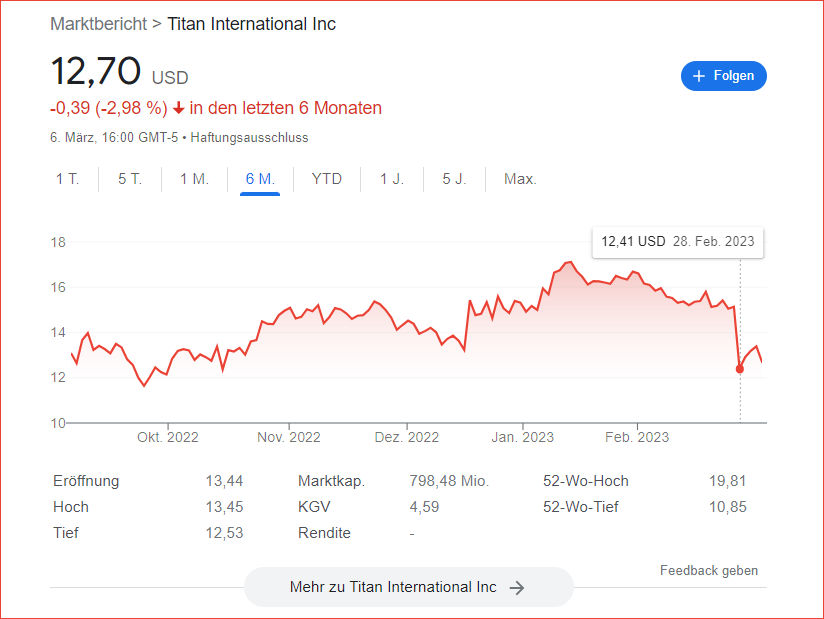Click the KGV label
The height and width of the screenshot is (619, 824).
[x=314, y=507]
